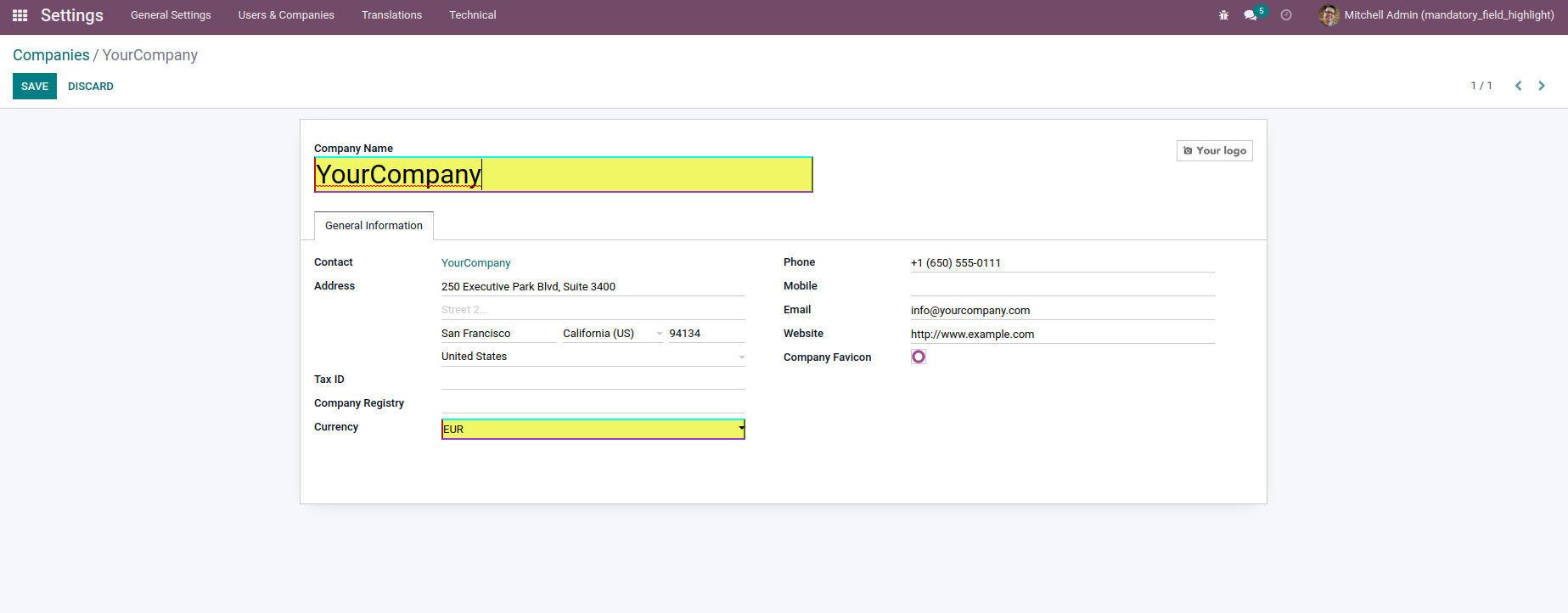Follow the YourCompany contact link
The height and width of the screenshot is (613, 1568).
[475, 263]
